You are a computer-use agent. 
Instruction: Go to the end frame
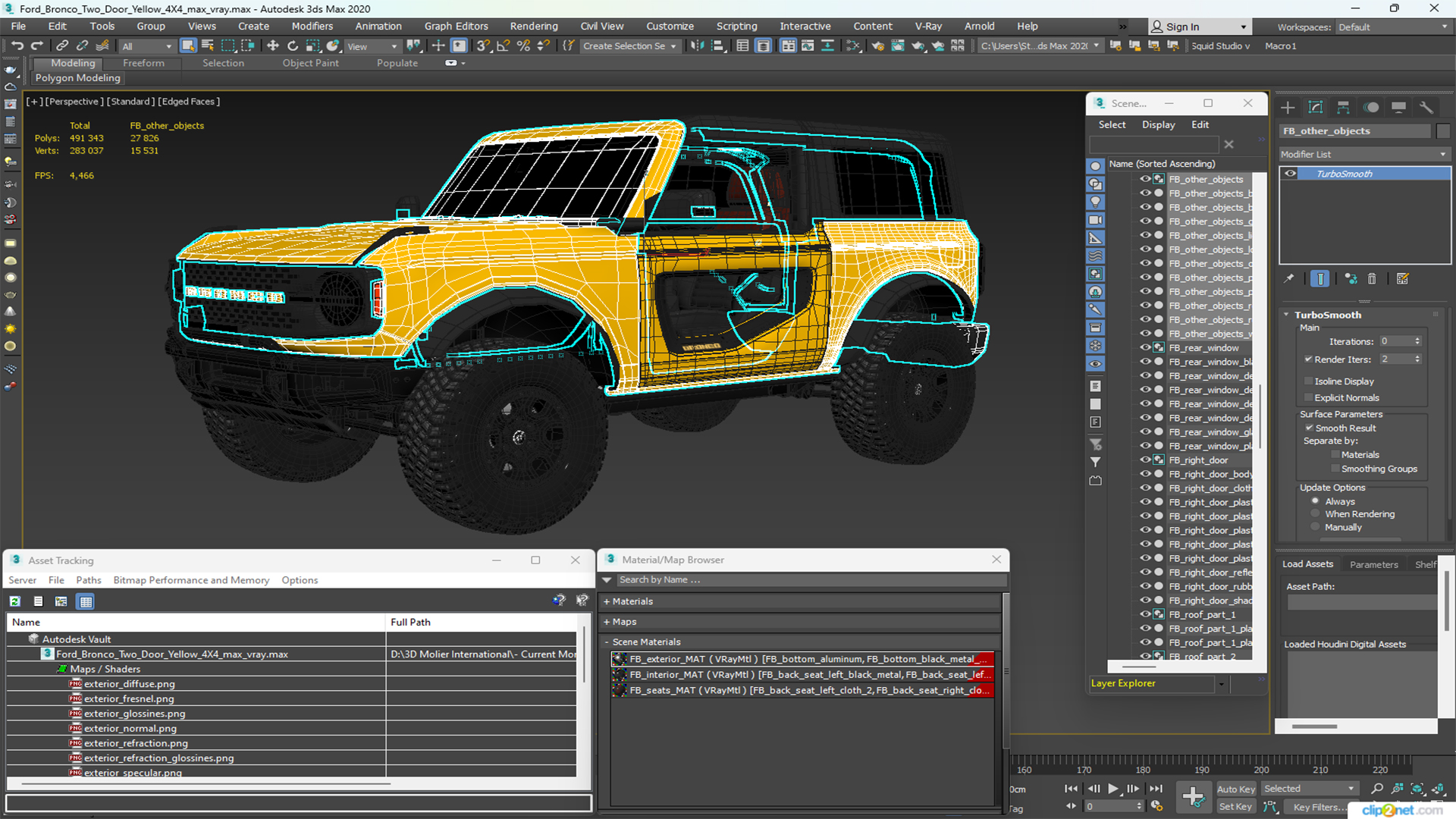tap(1156, 789)
